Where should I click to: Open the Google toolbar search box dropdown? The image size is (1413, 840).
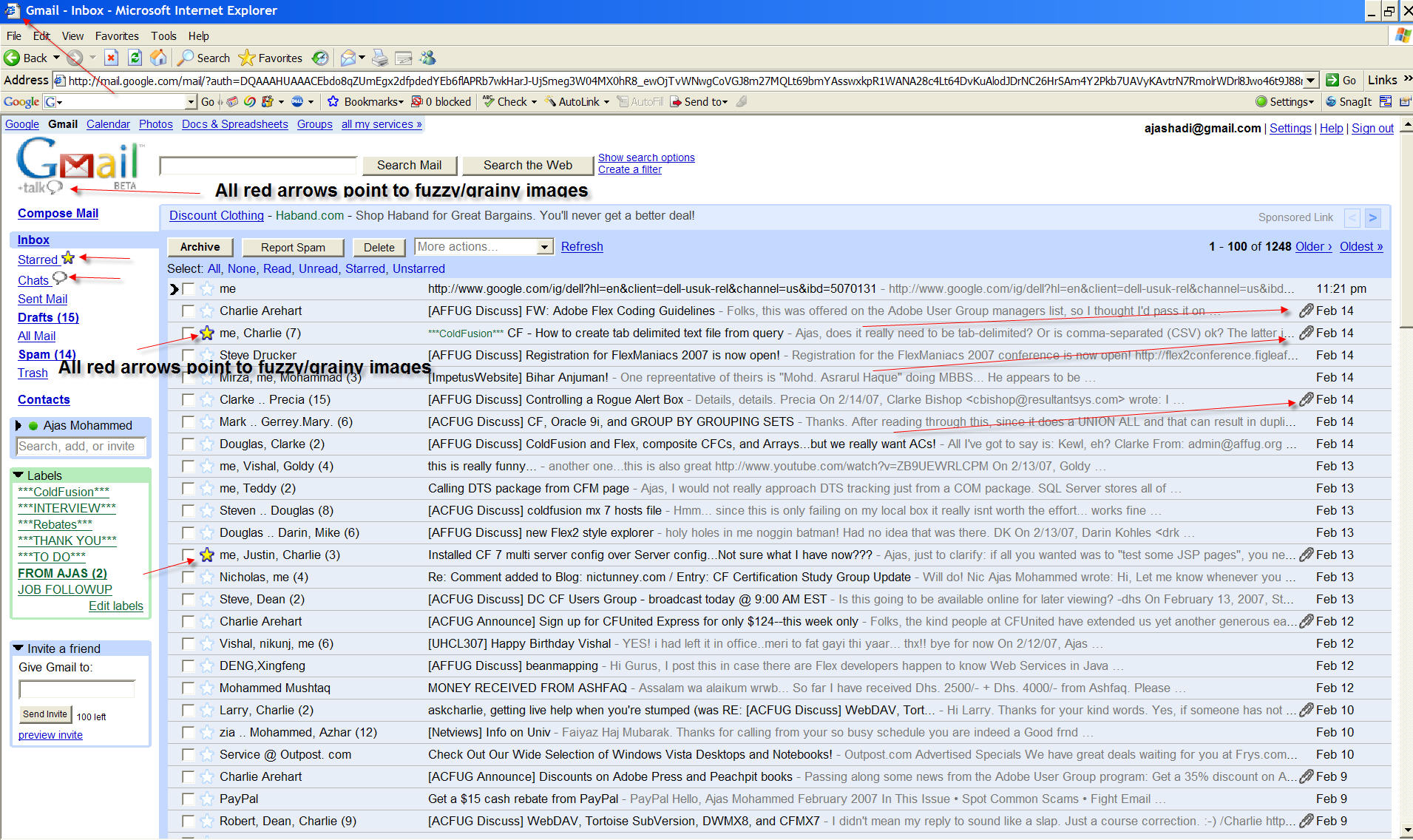(191, 101)
